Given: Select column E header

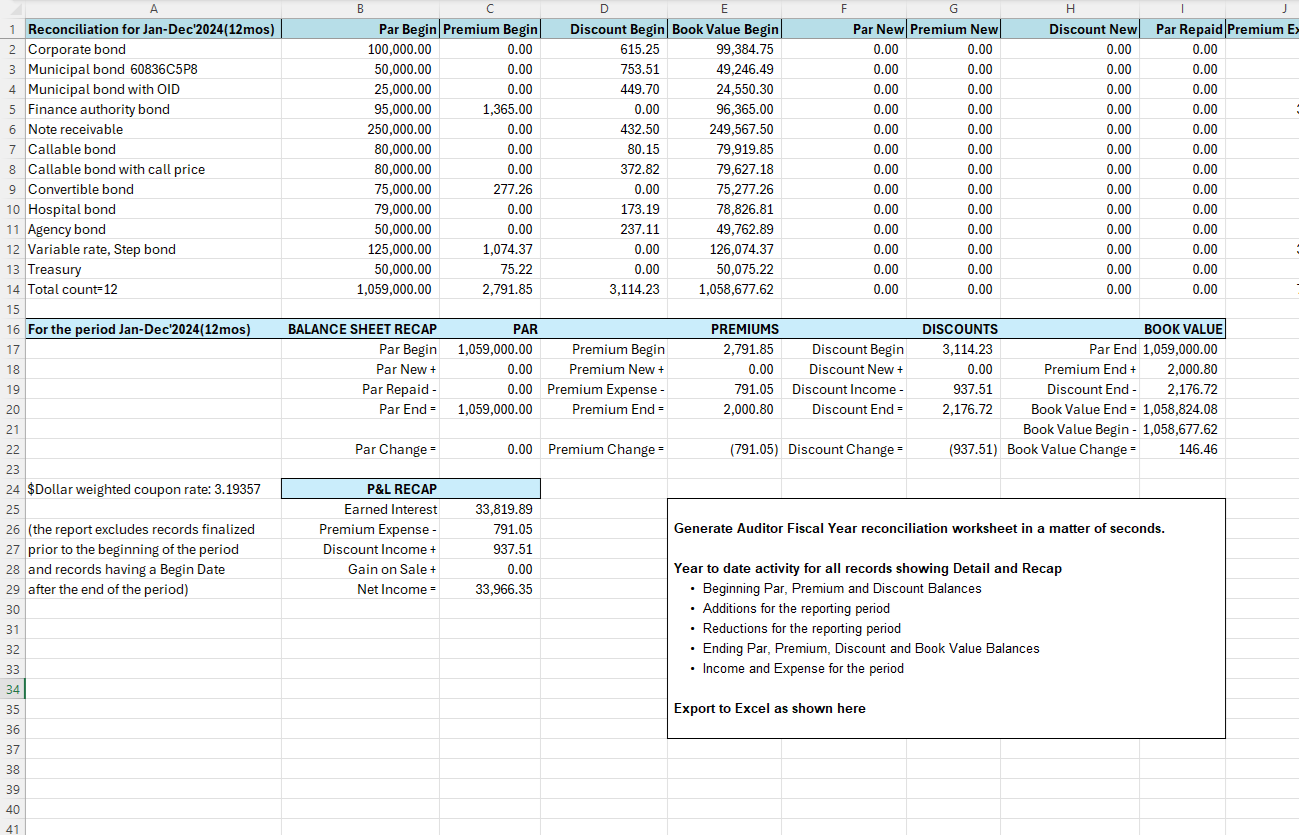Looking at the screenshot, I should coord(725,9).
